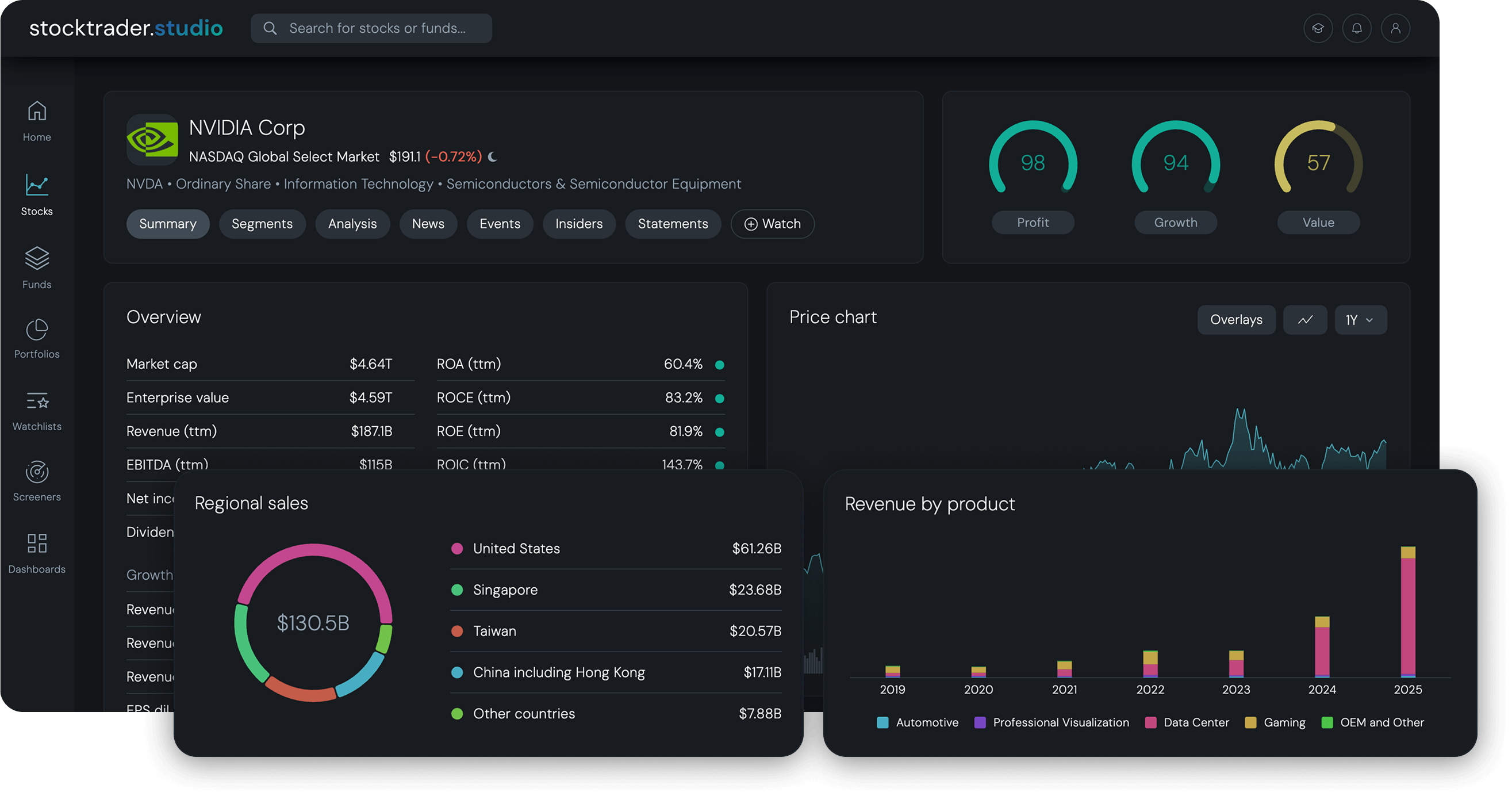Expand the 1Y time range dropdown
This screenshot has height=796, width=1512.
1360,320
